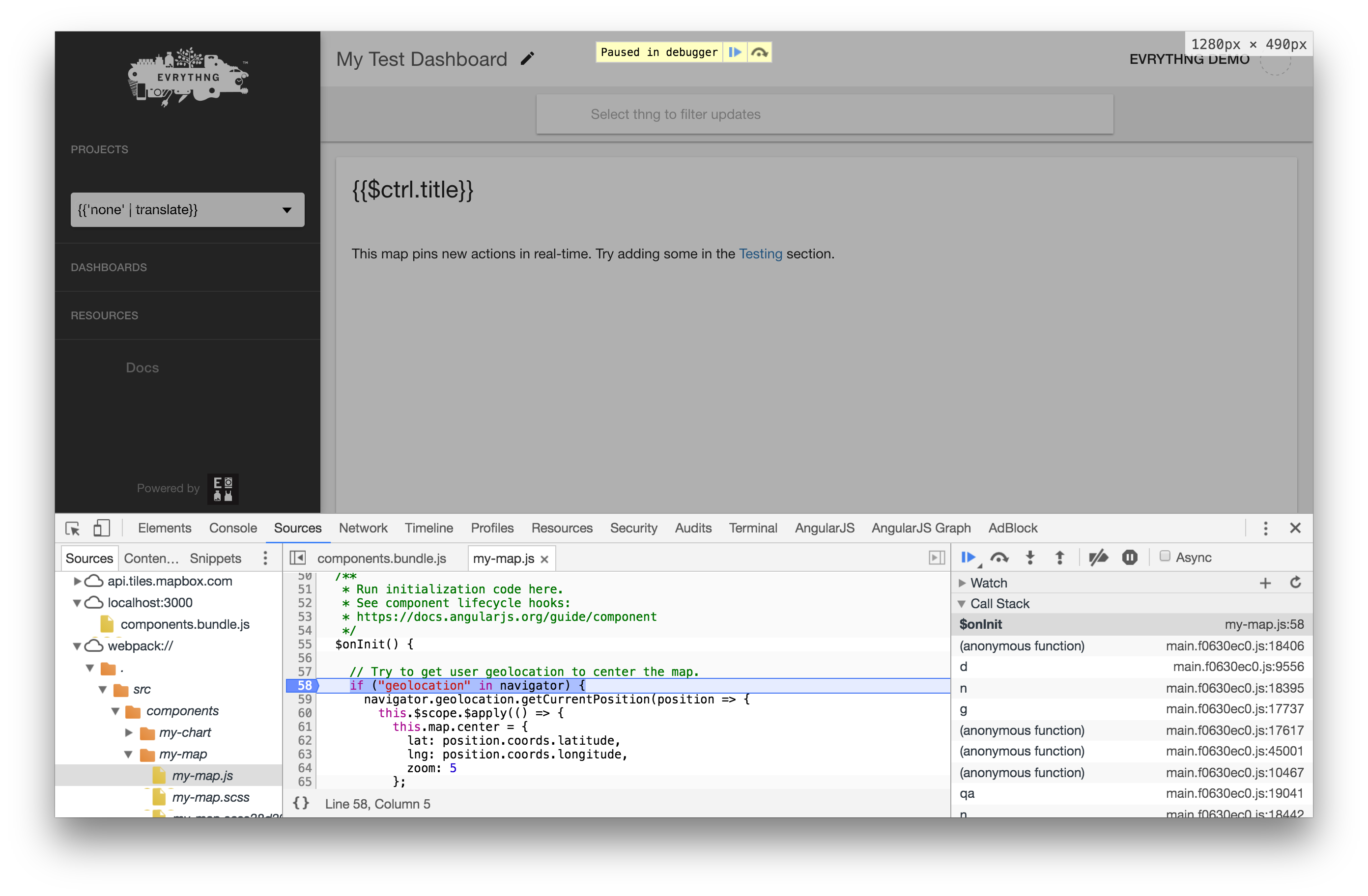1368x896 pixels.
Task: Toggle device toolbar icon in DevTools
Action: point(102,528)
